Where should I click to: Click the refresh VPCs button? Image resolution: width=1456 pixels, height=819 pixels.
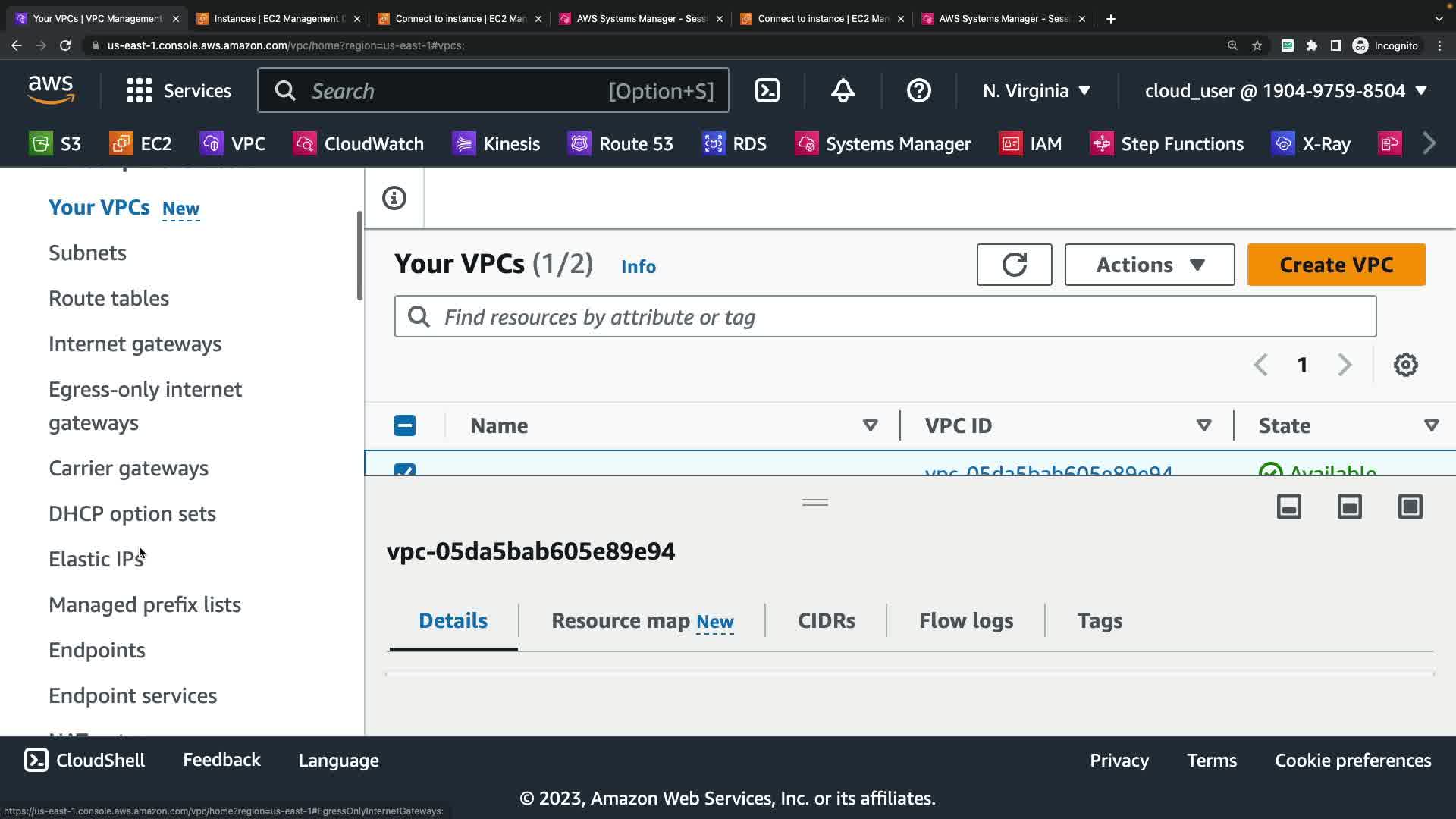click(1014, 265)
